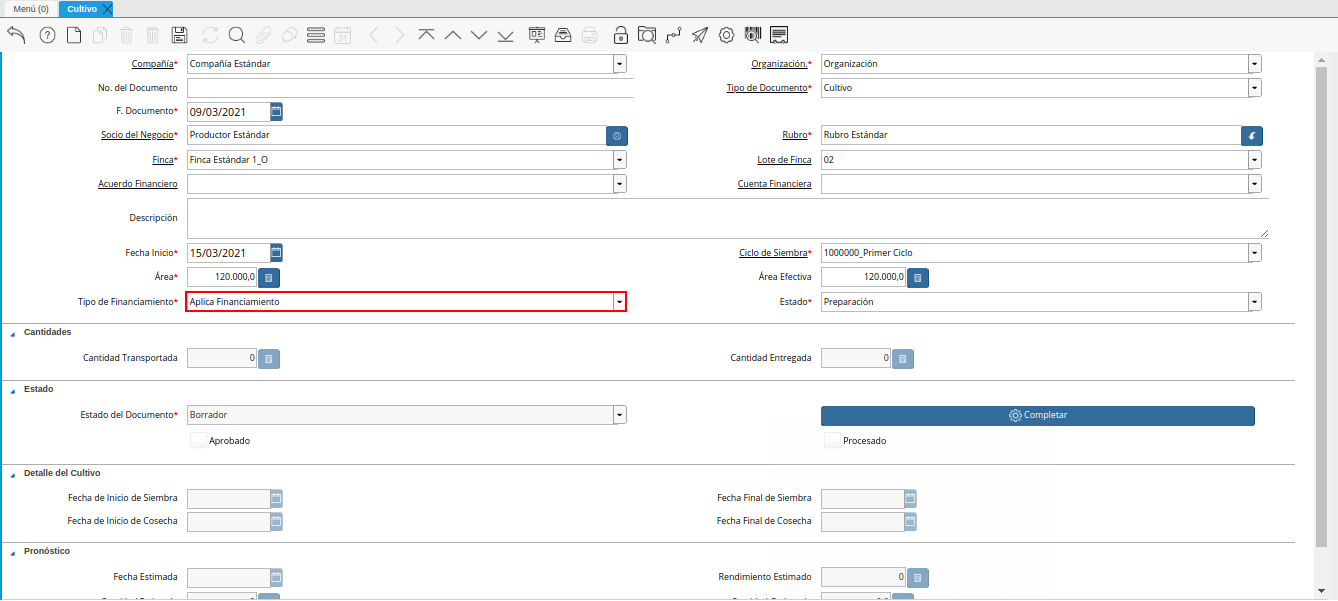The width and height of the screenshot is (1338, 601).
Task: Switch to the Menú (0) tab
Action: [x=30, y=9]
